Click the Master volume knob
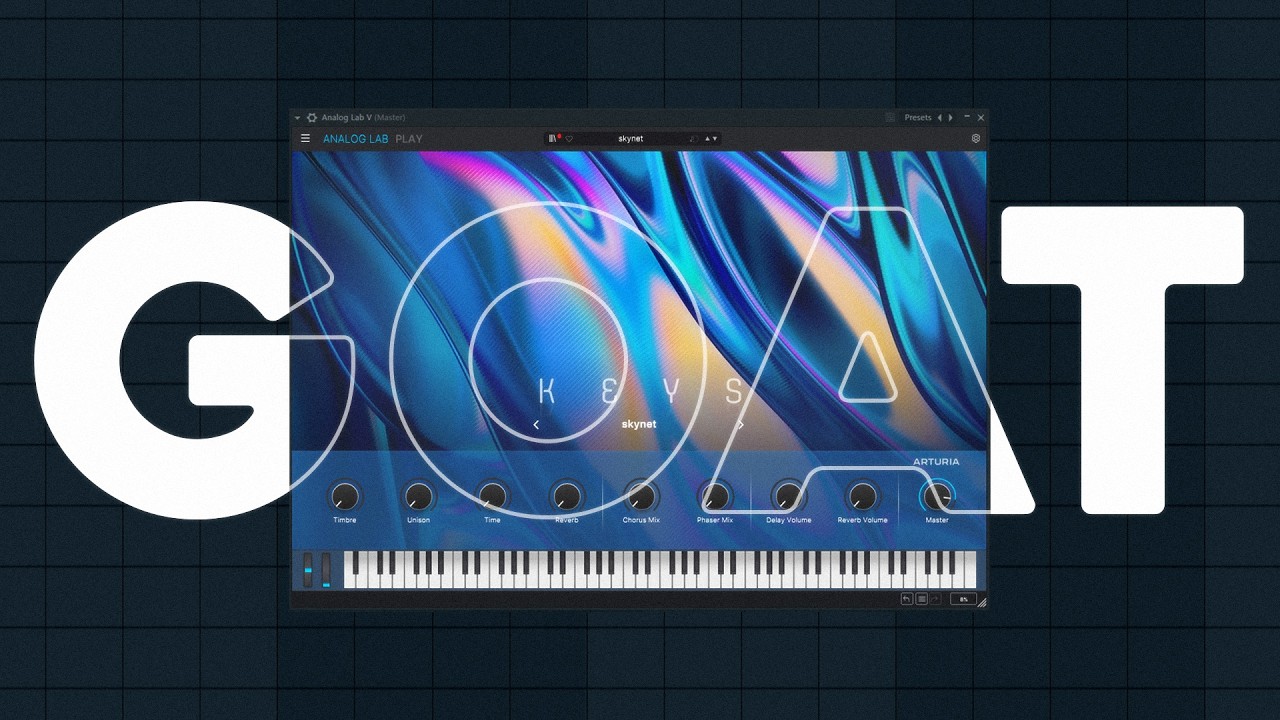This screenshot has height=720, width=1280. click(937, 496)
